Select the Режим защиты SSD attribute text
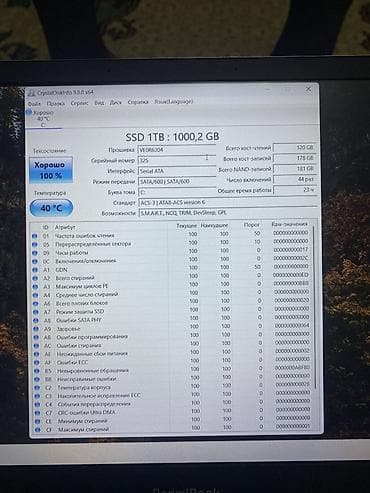Image resolution: width=370 pixels, height=493 pixels. click(80, 312)
